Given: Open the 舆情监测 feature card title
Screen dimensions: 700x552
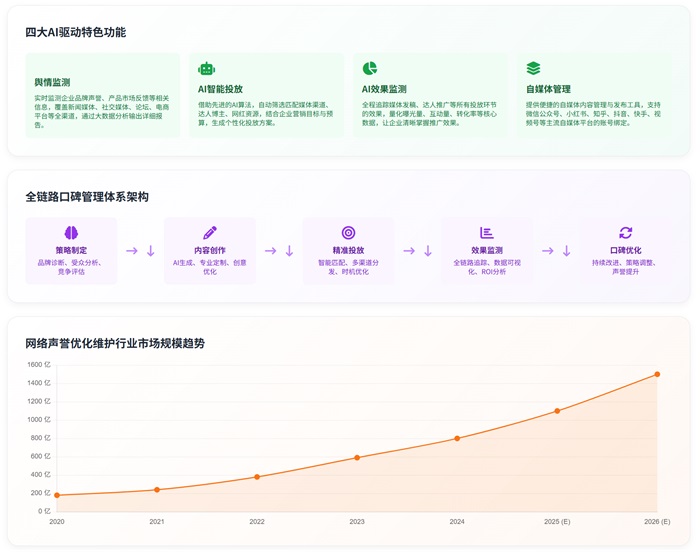Looking at the screenshot, I should pyautogui.click(x=52, y=82).
